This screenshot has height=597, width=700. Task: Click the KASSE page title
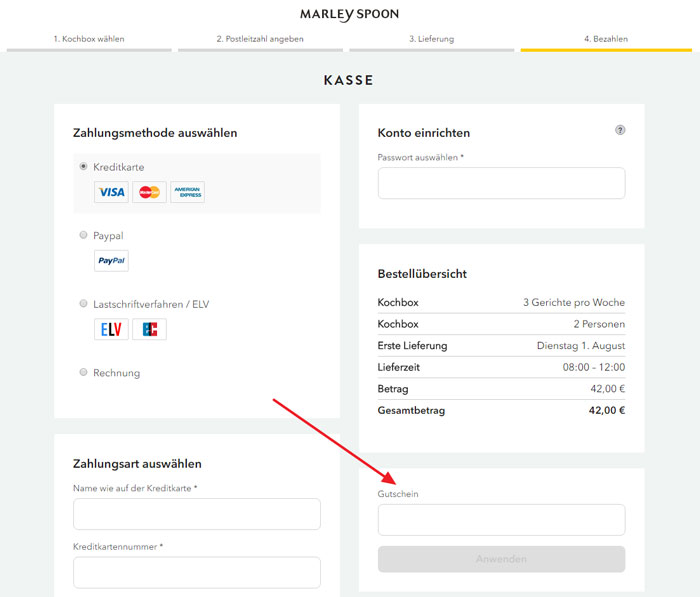pyautogui.click(x=349, y=80)
